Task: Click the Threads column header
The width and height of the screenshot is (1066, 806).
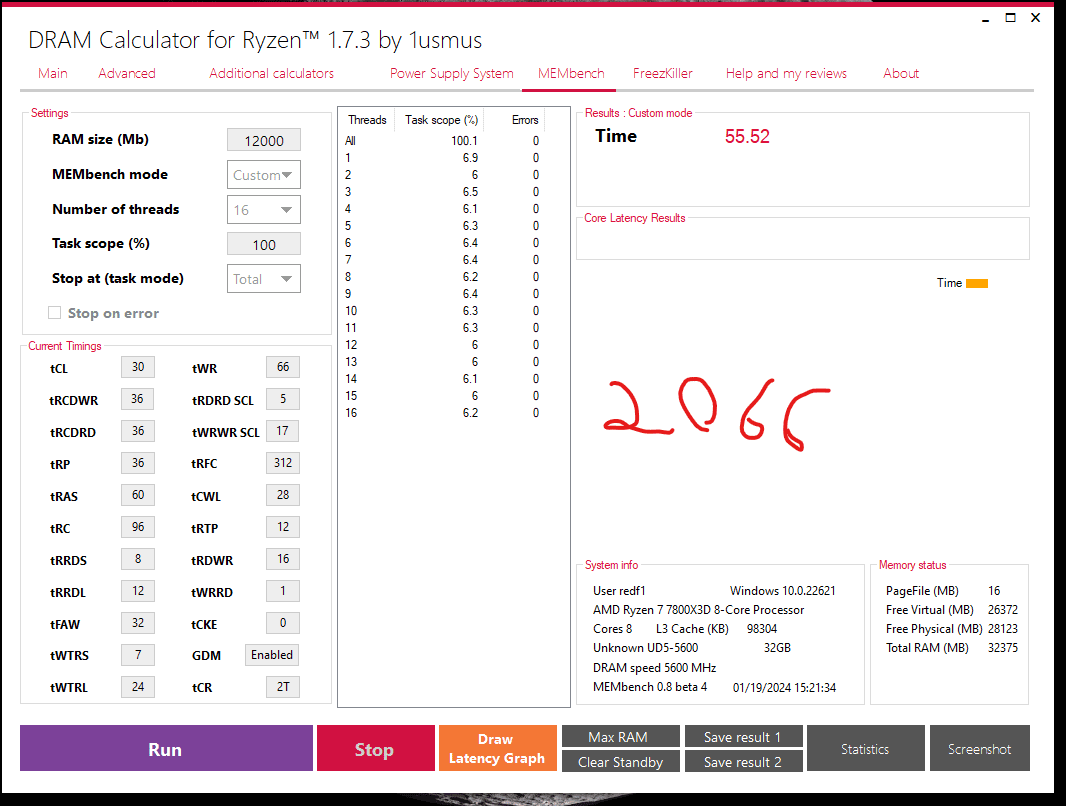Action: point(367,120)
